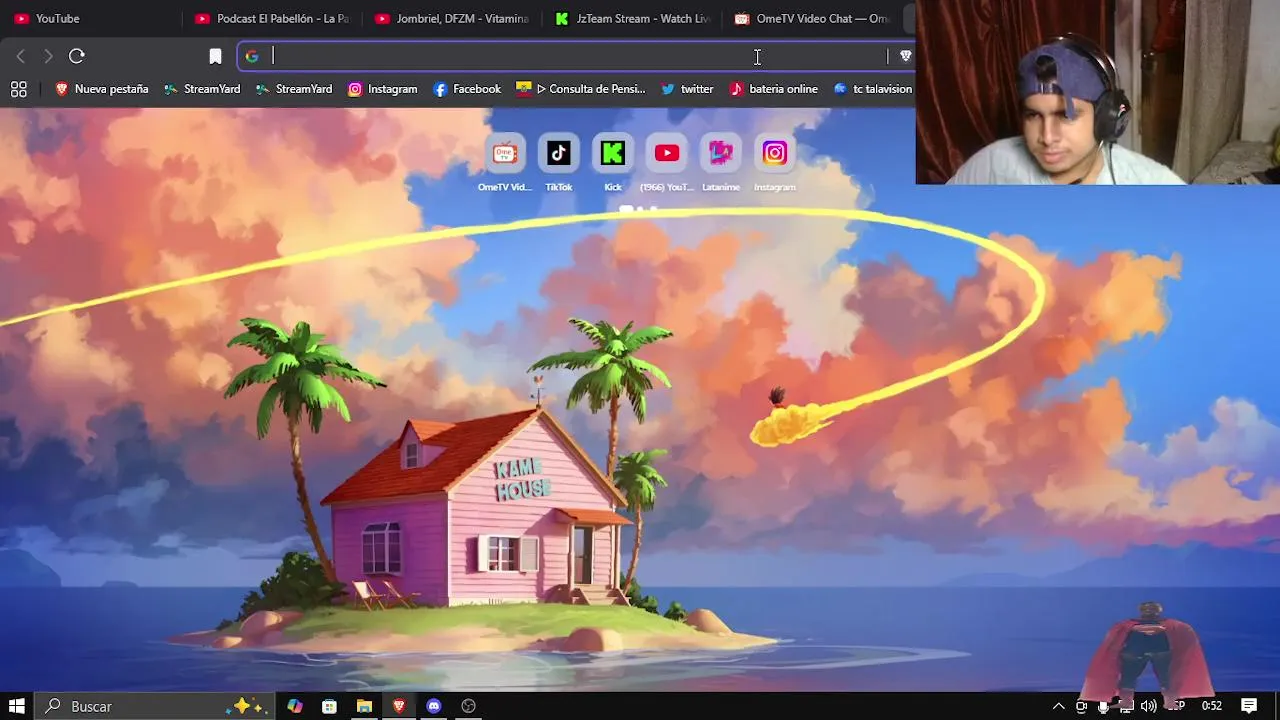Show hidden system tray icons
The image size is (1280, 720).
pyautogui.click(x=1059, y=706)
